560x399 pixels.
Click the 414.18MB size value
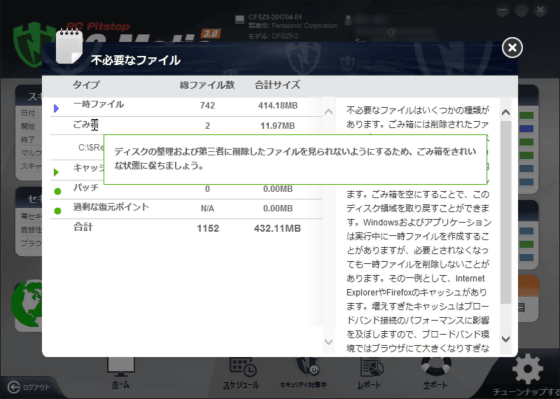click(278, 106)
